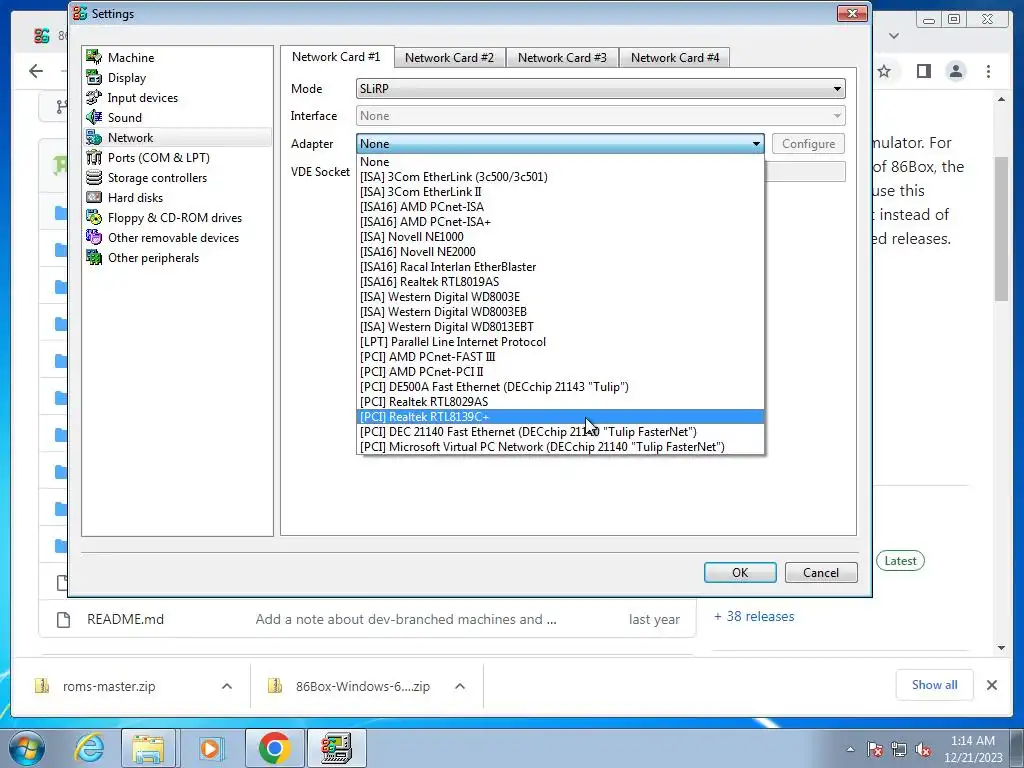
Task: Click Cancel in Settings dialog
Action: coord(821,573)
